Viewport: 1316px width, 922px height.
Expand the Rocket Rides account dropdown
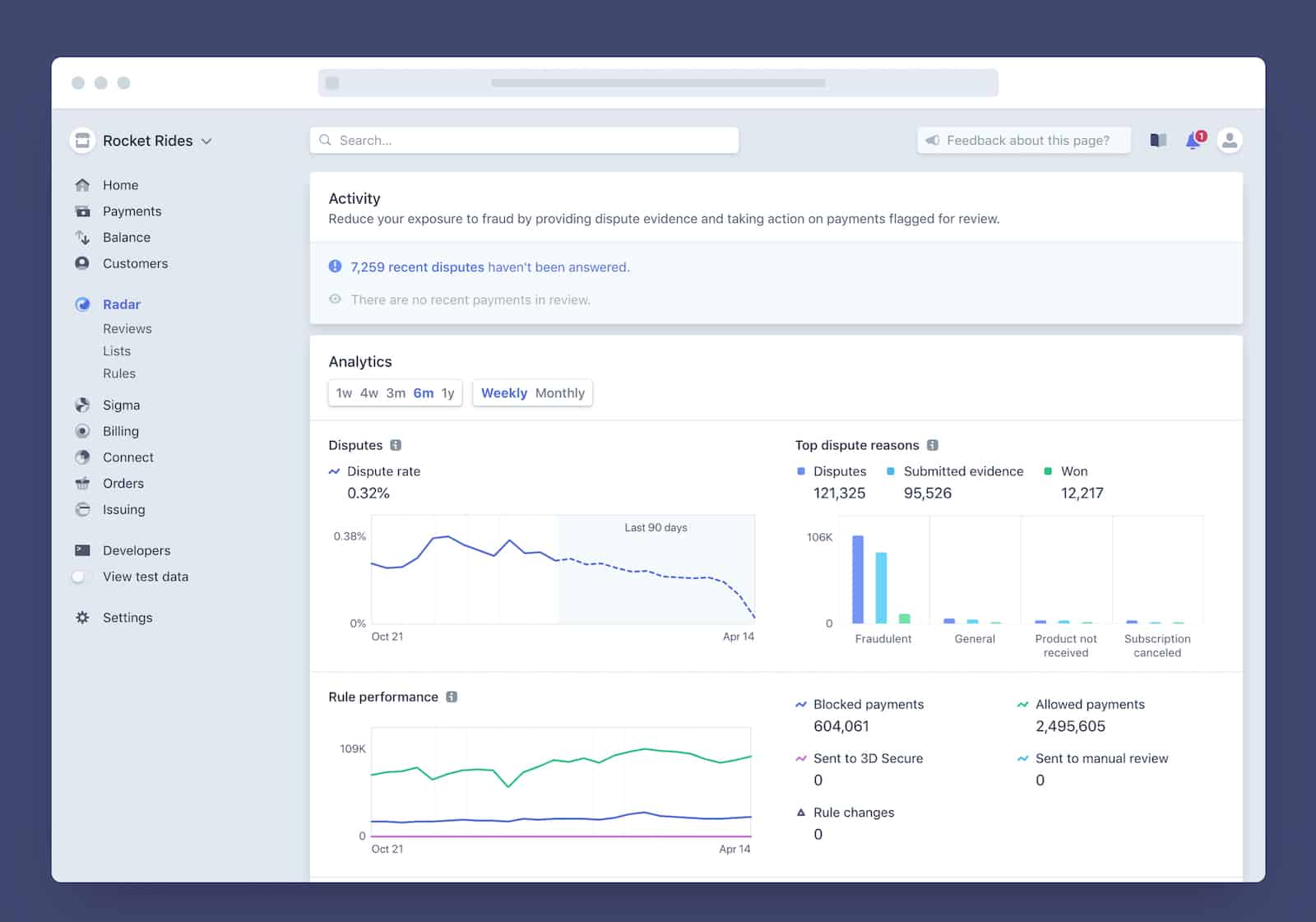click(206, 141)
